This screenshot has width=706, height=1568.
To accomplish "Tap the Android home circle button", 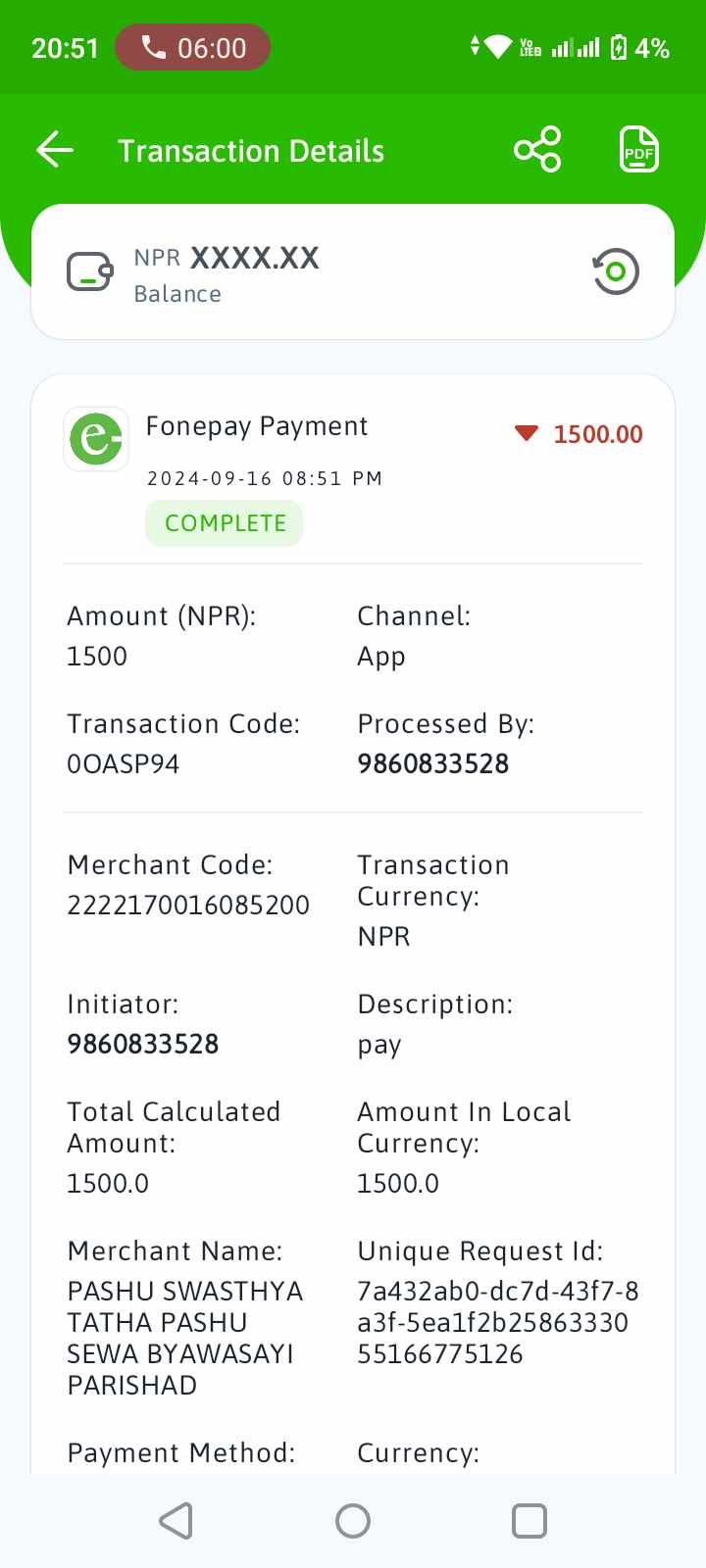I will (x=353, y=1521).
